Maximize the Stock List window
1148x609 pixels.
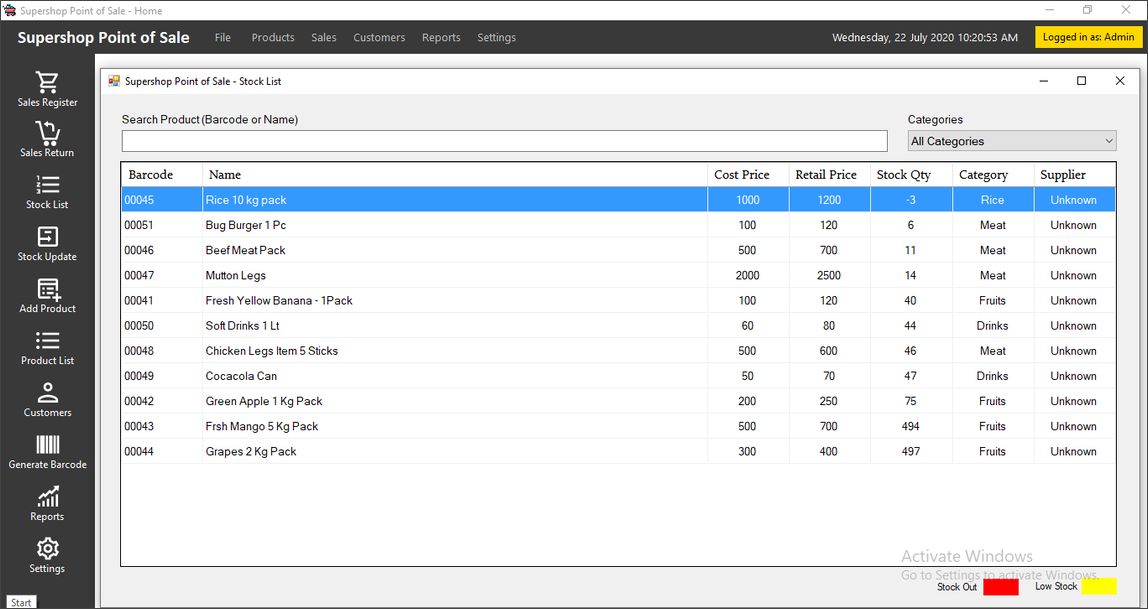click(x=1081, y=81)
